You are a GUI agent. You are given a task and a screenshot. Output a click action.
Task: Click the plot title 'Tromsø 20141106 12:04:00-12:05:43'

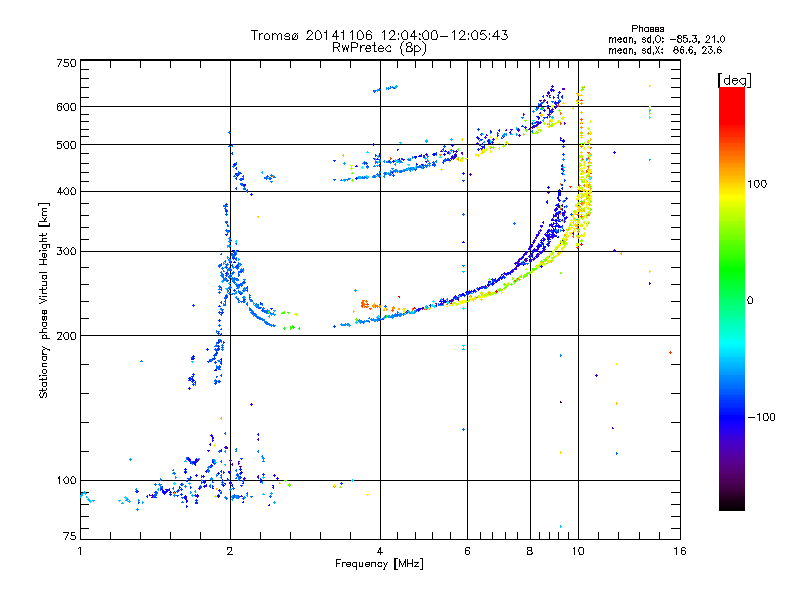(379, 35)
